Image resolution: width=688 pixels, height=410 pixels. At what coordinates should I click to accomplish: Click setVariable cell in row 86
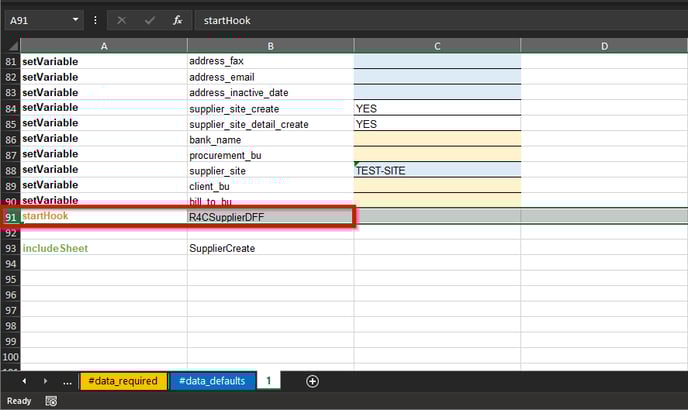tap(104, 139)
